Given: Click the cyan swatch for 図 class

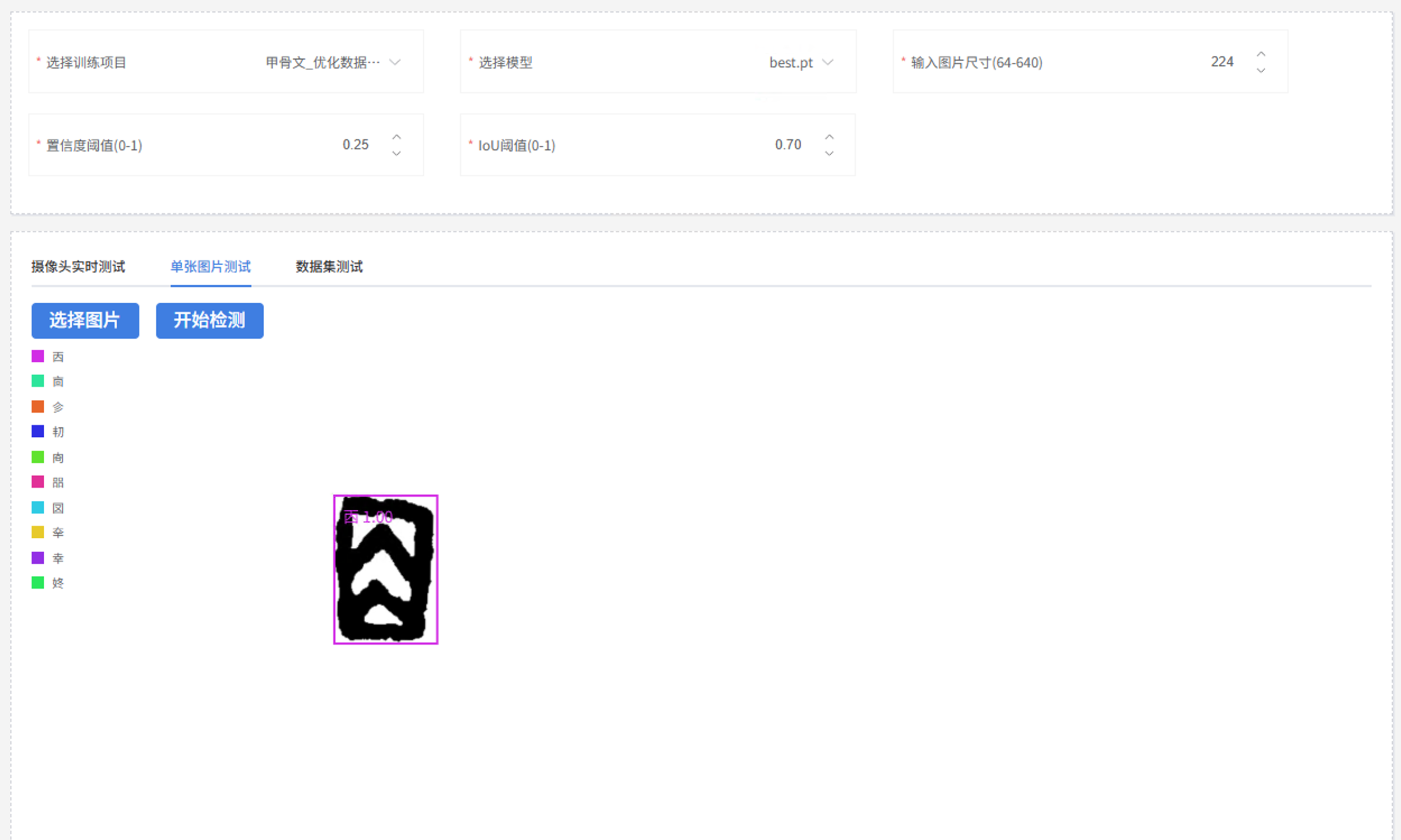Looking at the screenshot, I should pos(38,507).
